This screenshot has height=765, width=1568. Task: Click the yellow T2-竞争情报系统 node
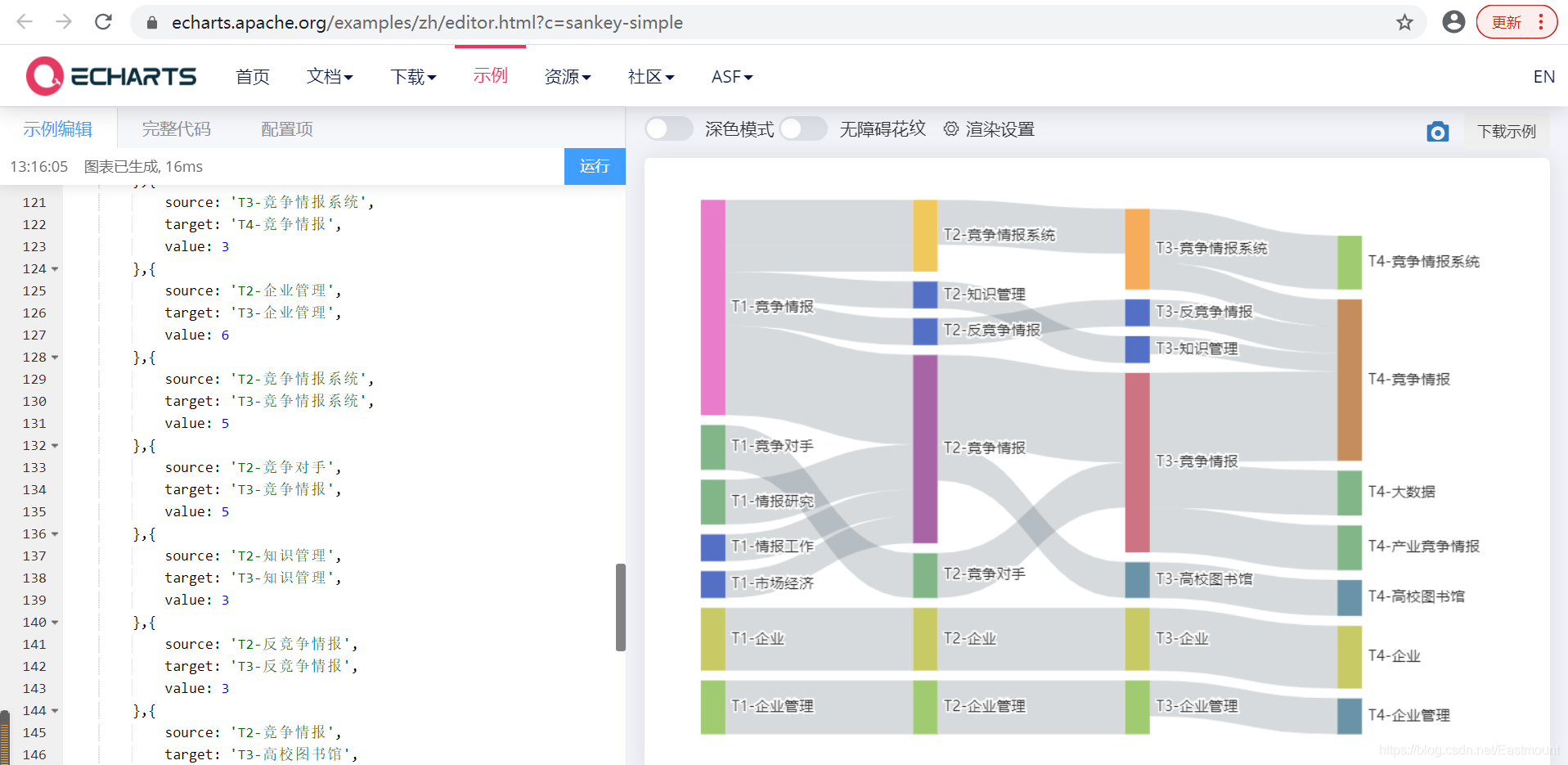pos(925,236)
